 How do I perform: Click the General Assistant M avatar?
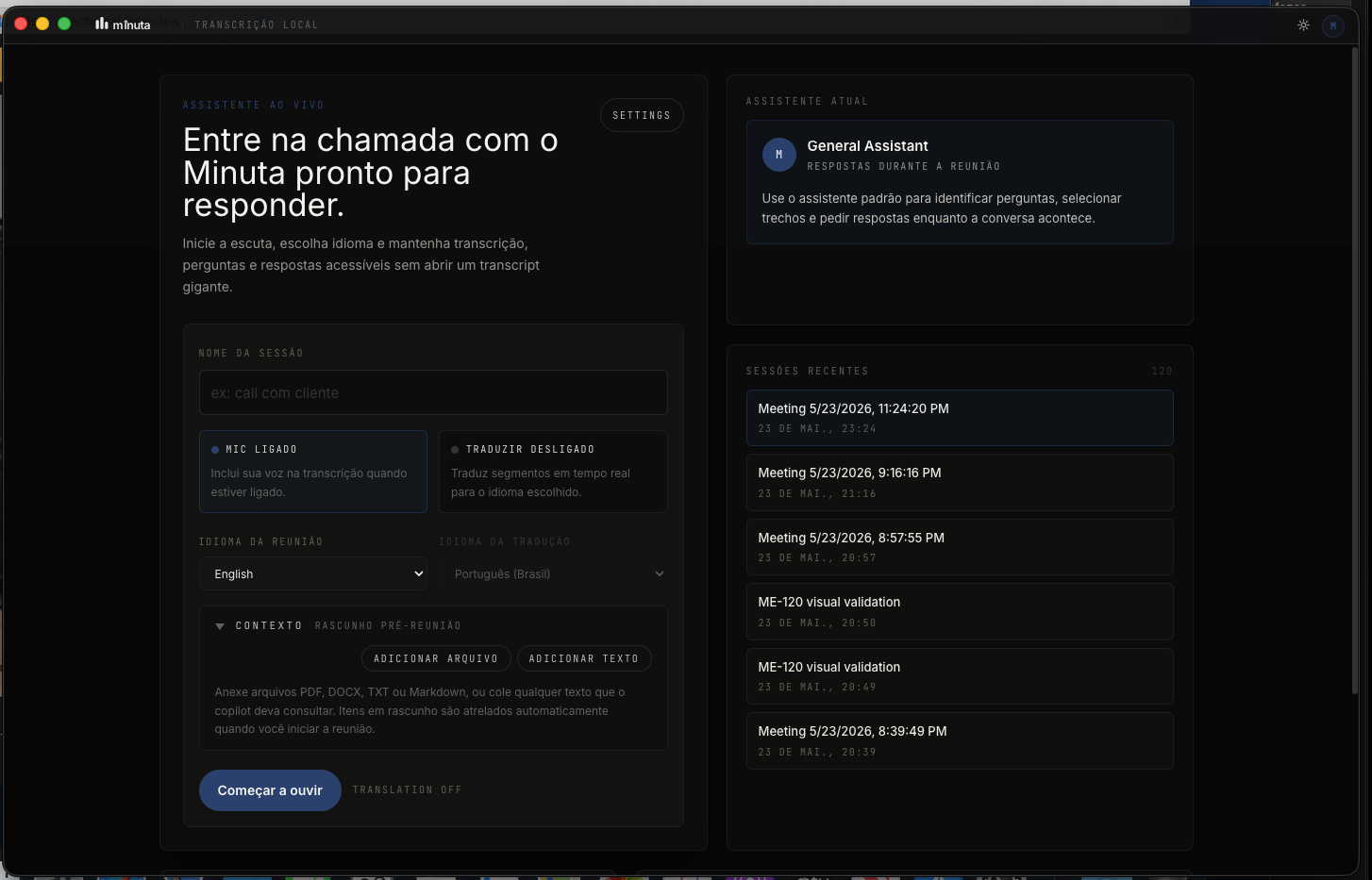pos(778,155)
